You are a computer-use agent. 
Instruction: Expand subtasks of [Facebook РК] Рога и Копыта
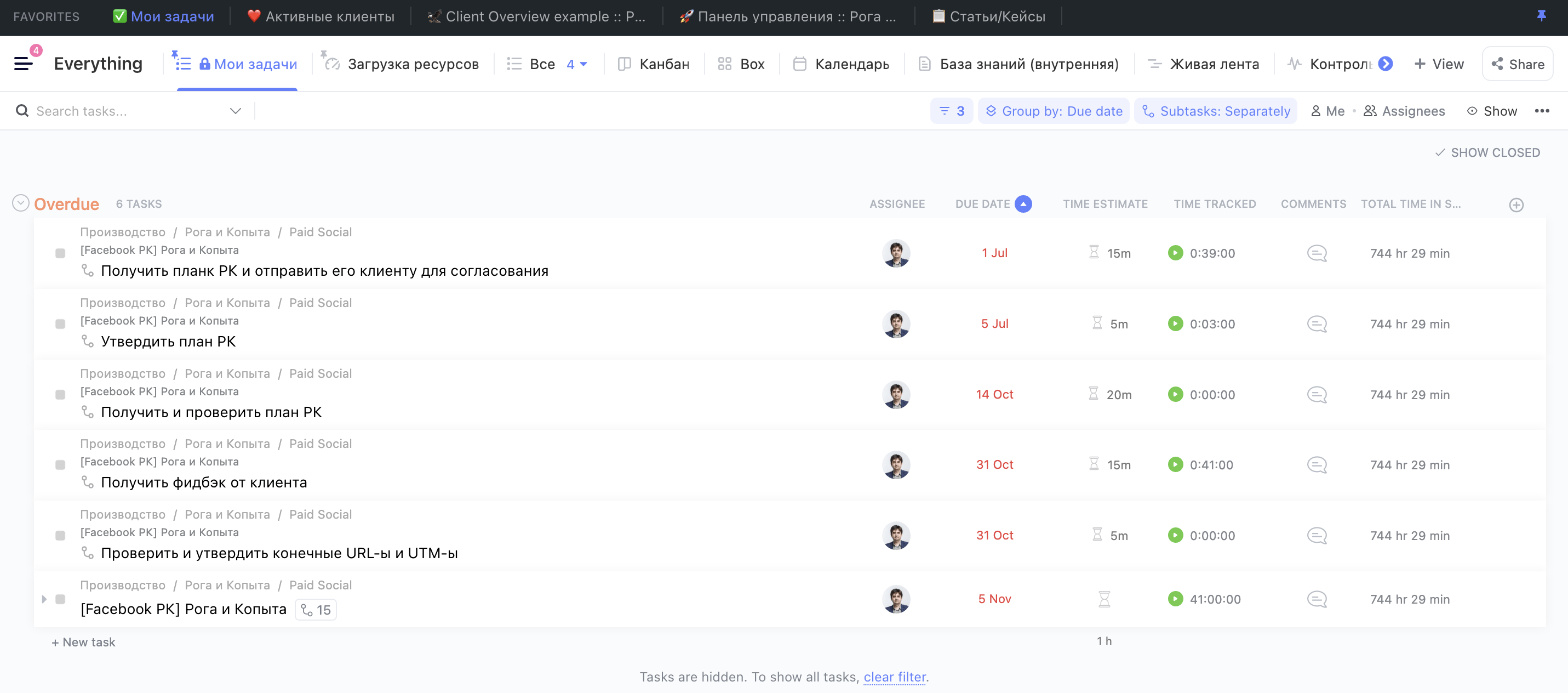tap(44, 599)
